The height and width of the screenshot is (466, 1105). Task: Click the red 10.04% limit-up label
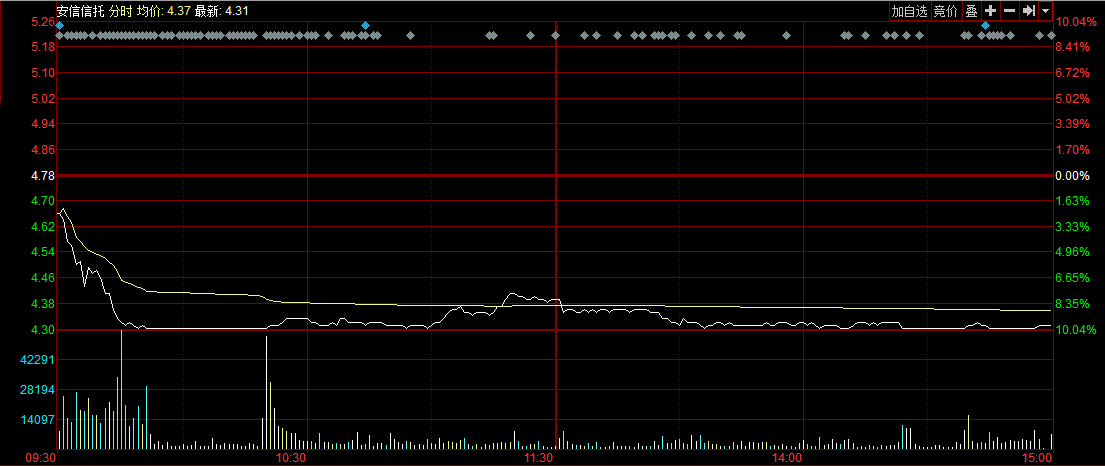click(x=1075, y=22)
